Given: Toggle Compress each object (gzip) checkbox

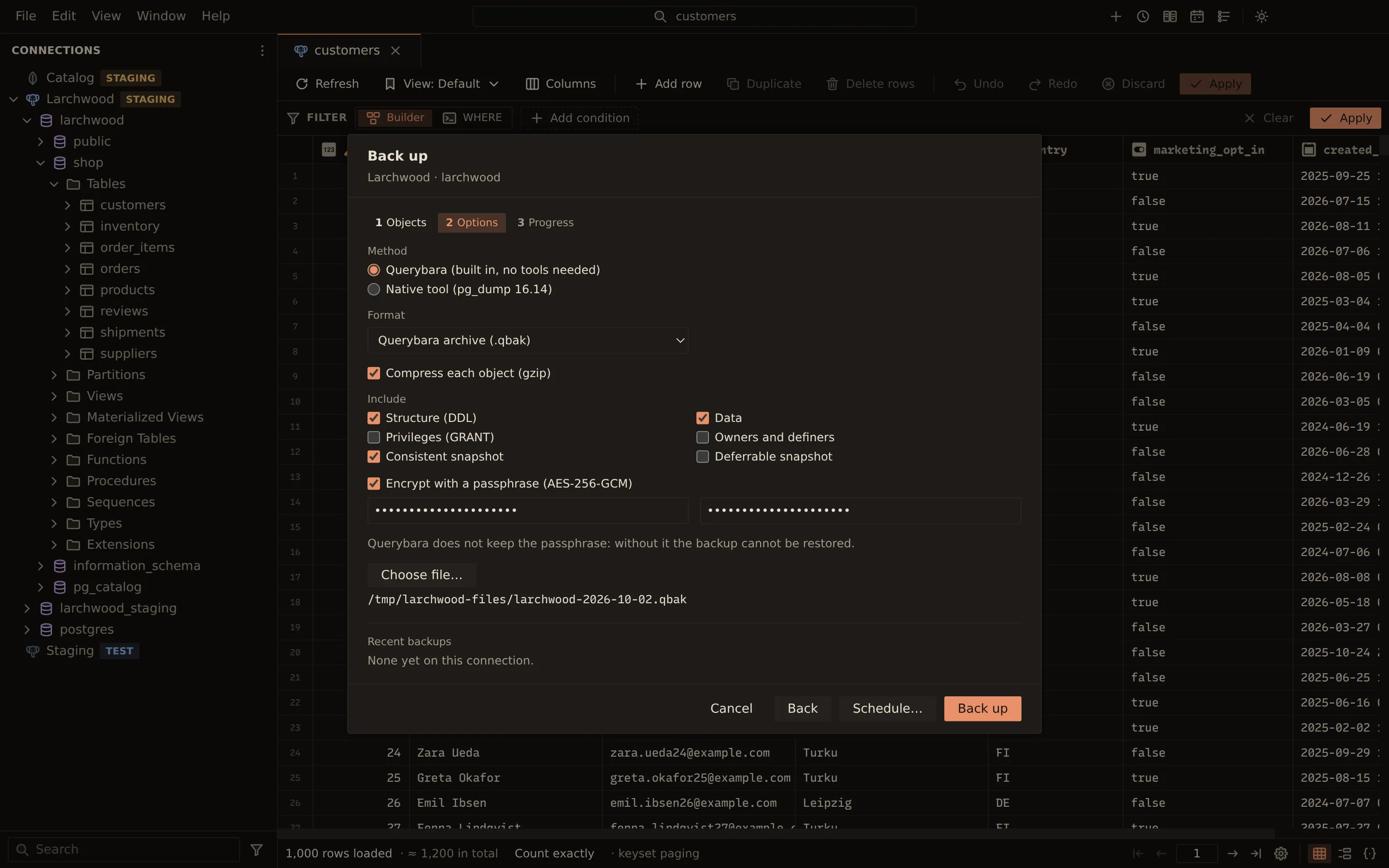Looking at the screenshot, I should coord(374,373).
